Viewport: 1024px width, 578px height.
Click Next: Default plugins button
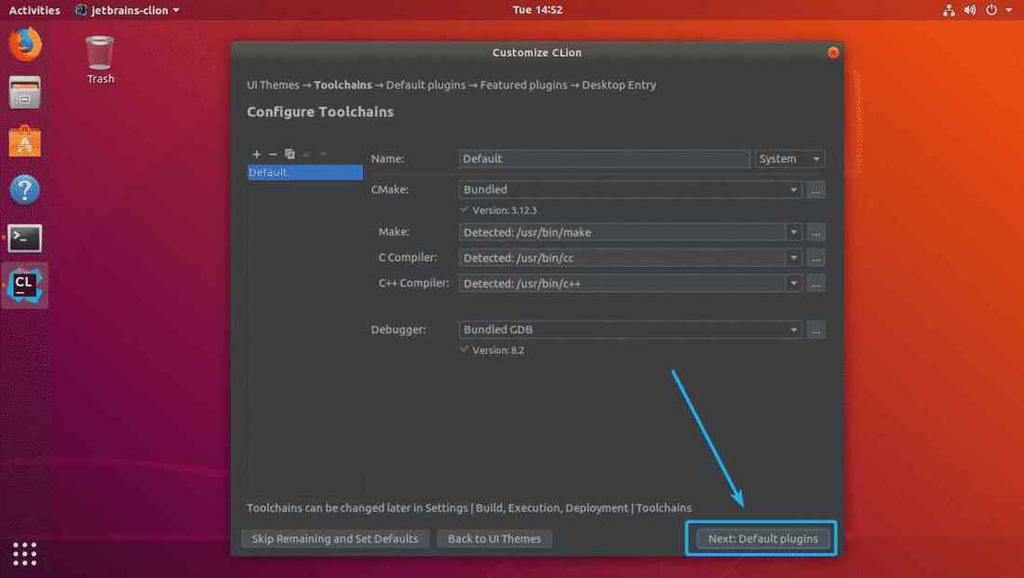coord(763,539)
